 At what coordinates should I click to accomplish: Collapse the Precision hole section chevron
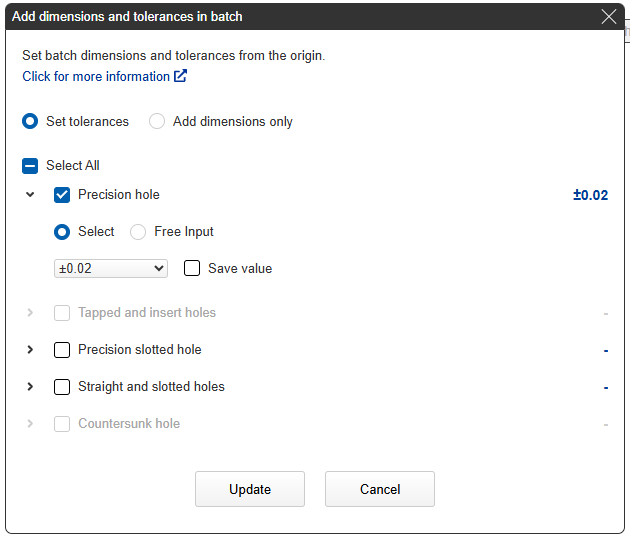[30, 195]
